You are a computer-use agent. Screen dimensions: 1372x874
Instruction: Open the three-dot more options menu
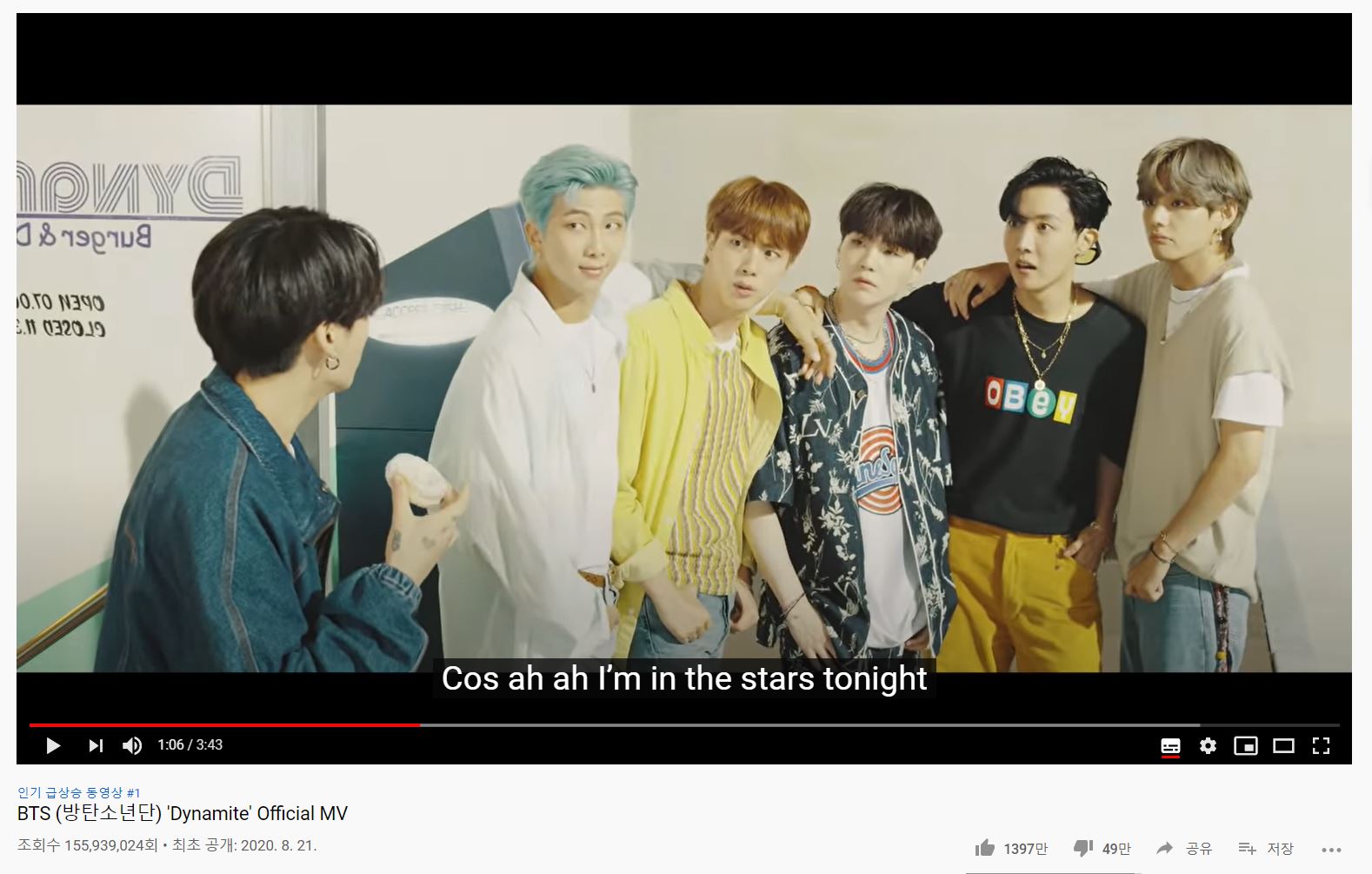click(1331, 850)
